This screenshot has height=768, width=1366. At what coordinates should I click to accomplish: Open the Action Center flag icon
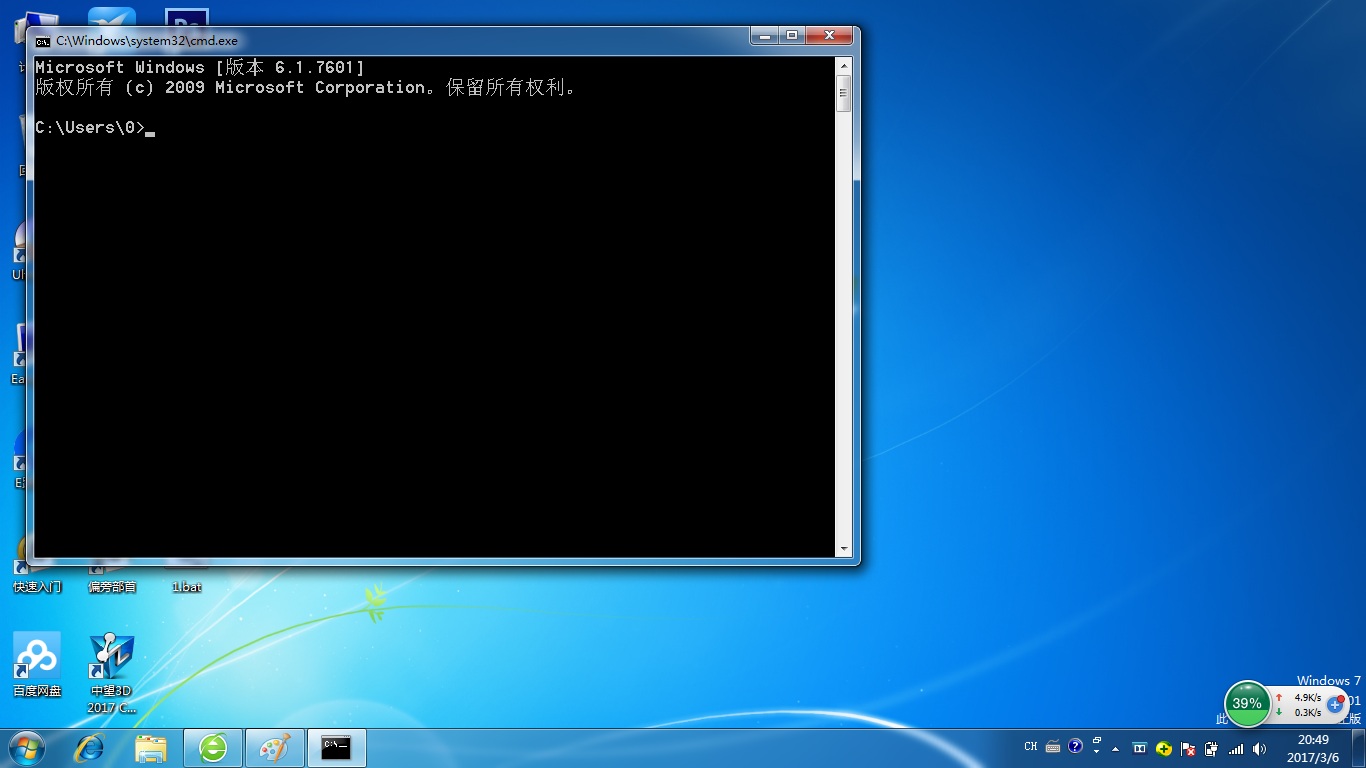click(x=1188, y=748)
